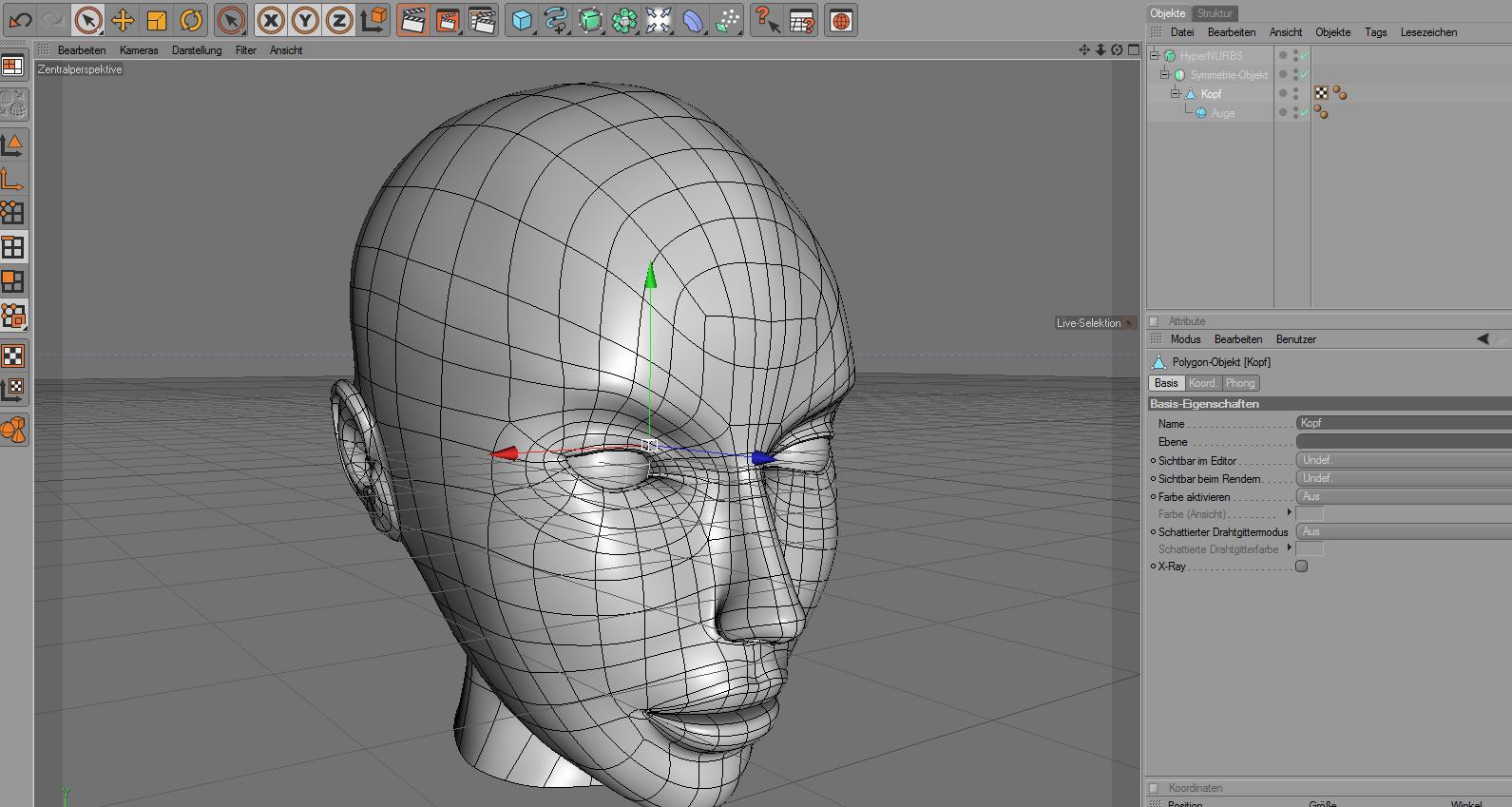Click the Scale tool icon
This screenshot has height=807, width=1512.
[157, 20]
